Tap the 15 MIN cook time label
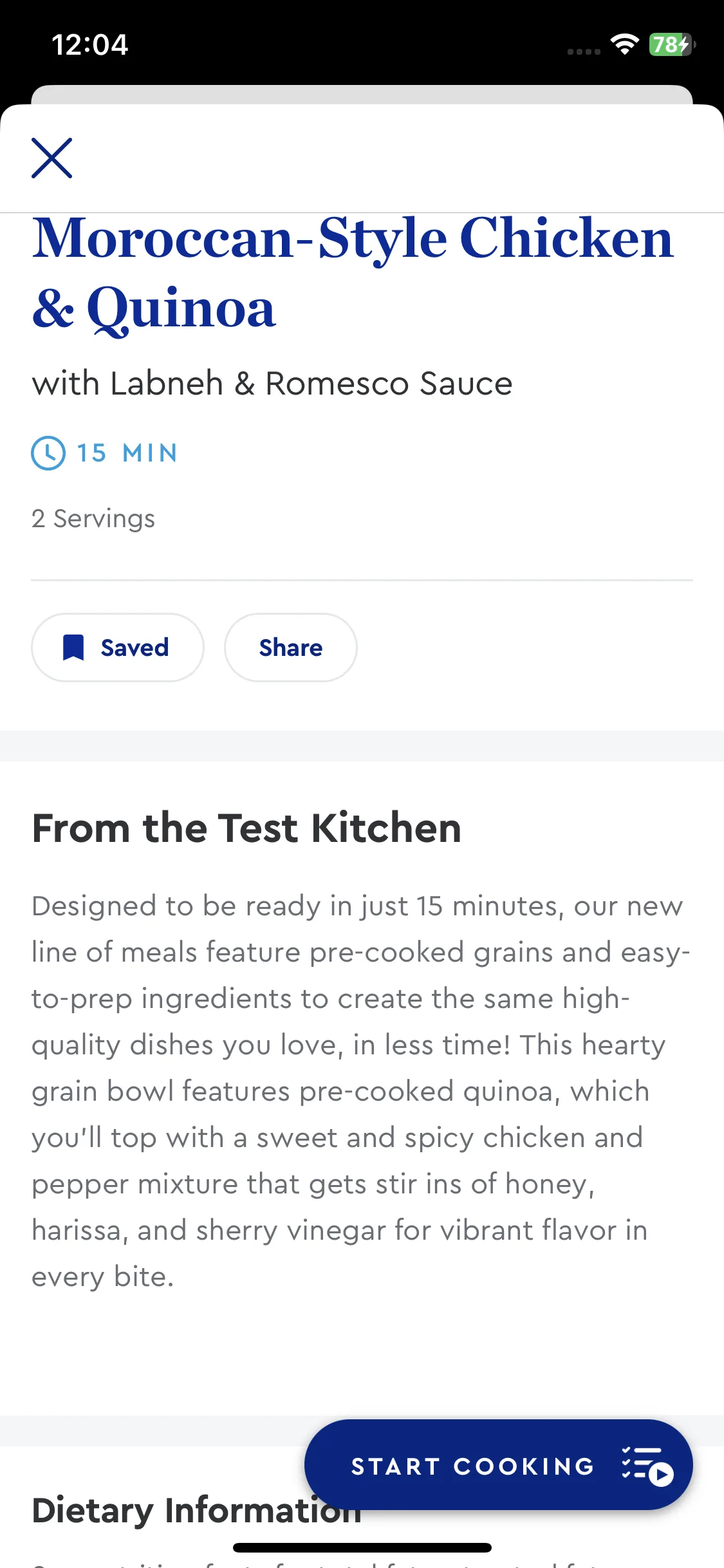This screenshot has height=1568, width=724. tap(127, 453)
